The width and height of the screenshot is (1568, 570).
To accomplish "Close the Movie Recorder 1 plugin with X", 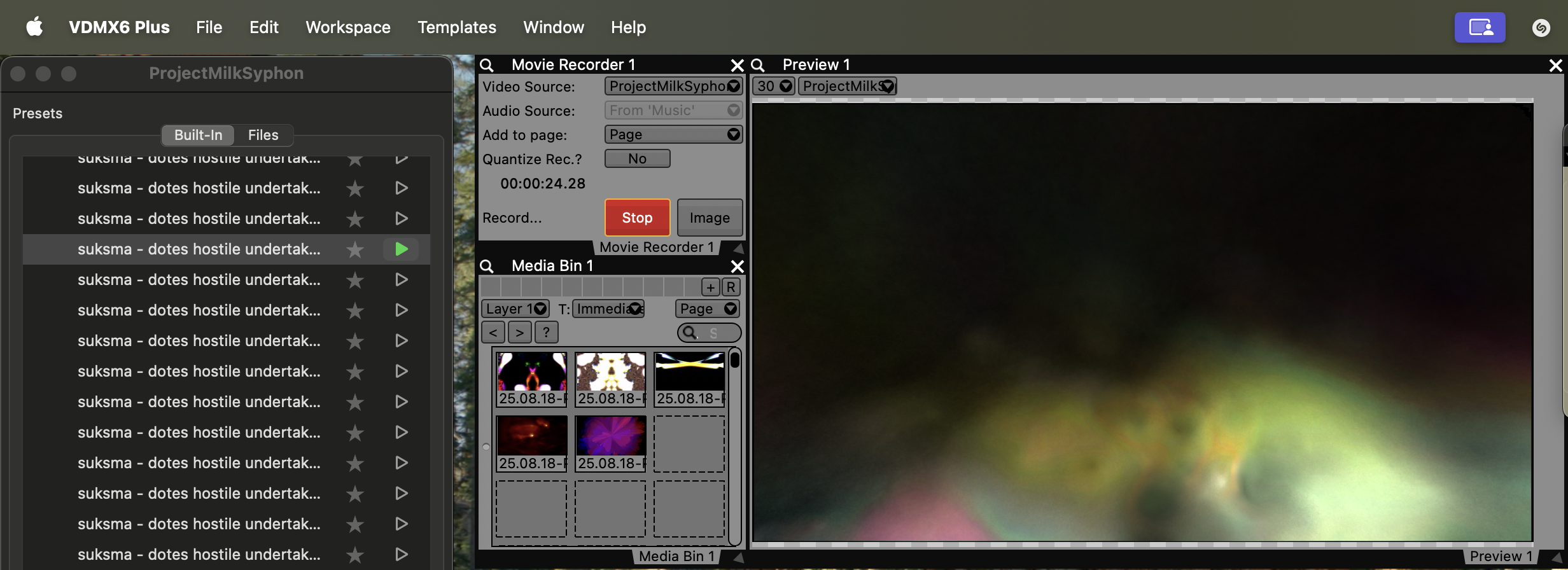I will pyautogui.click(x=737, y=65).
